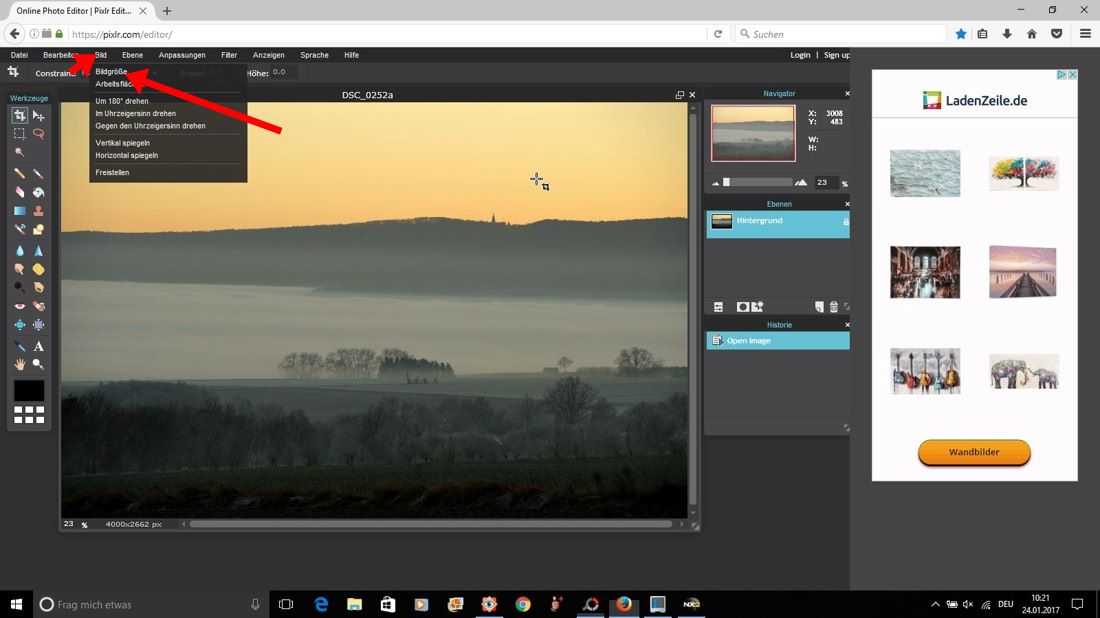The width and height of the screenshot is (1100, 618).
Task: Click the Sign up link
Action: [x=836, y=55]
